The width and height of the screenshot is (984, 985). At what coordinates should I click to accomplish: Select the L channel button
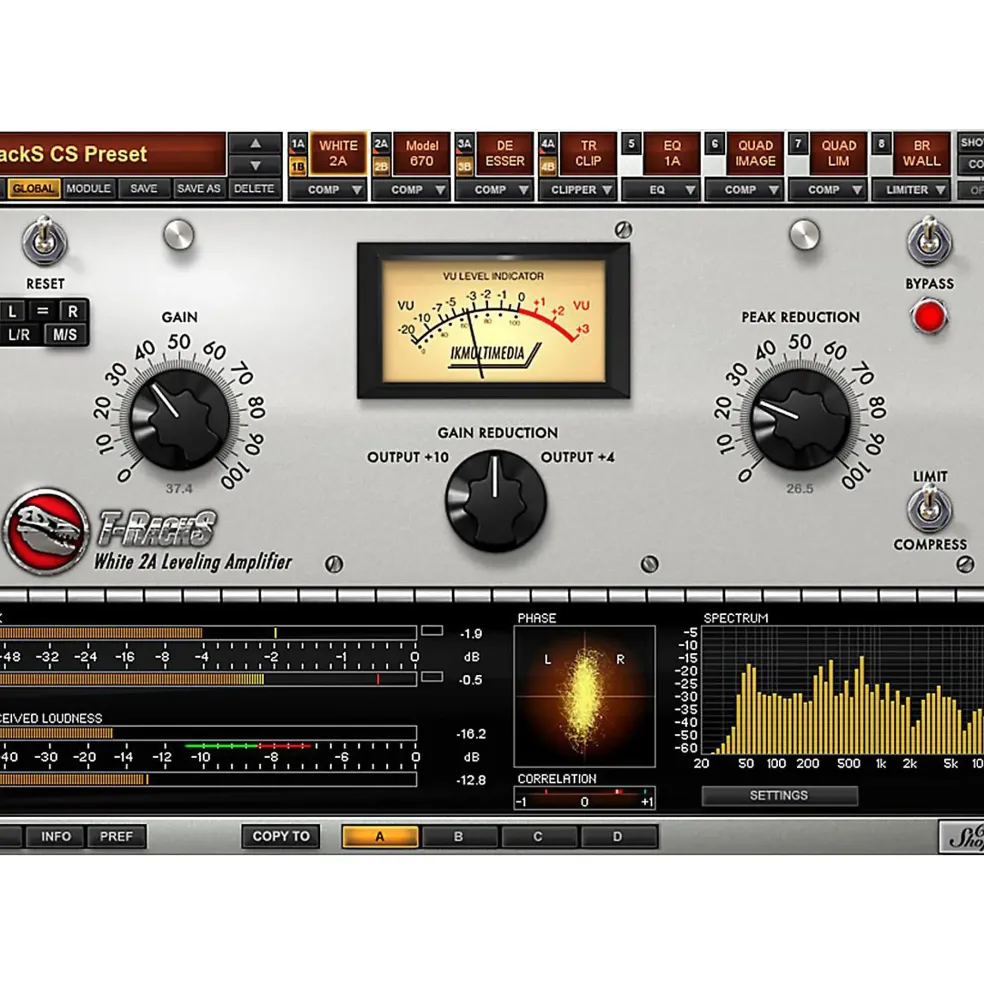click(13, 311)
